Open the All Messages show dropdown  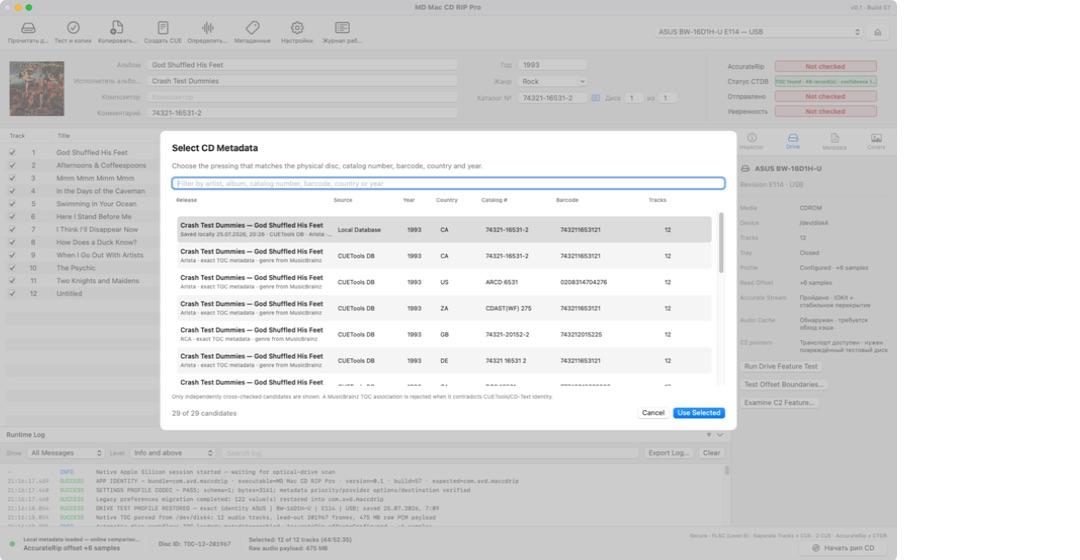[65, 453]
